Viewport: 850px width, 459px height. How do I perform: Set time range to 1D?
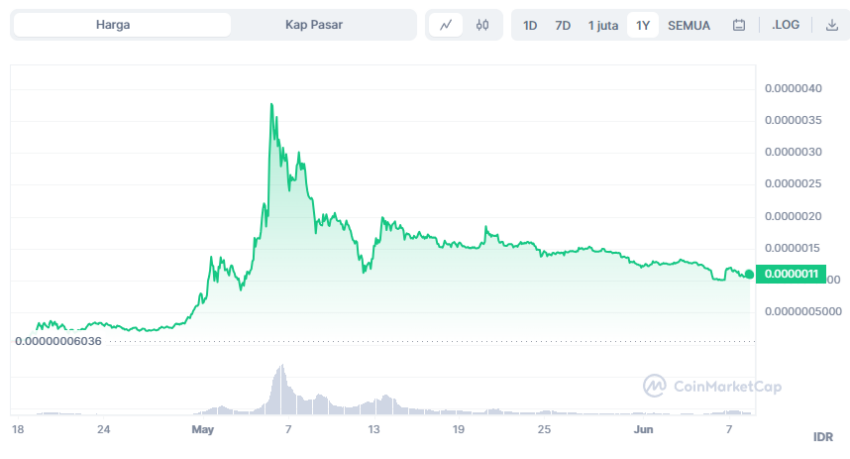click(530, 25)
